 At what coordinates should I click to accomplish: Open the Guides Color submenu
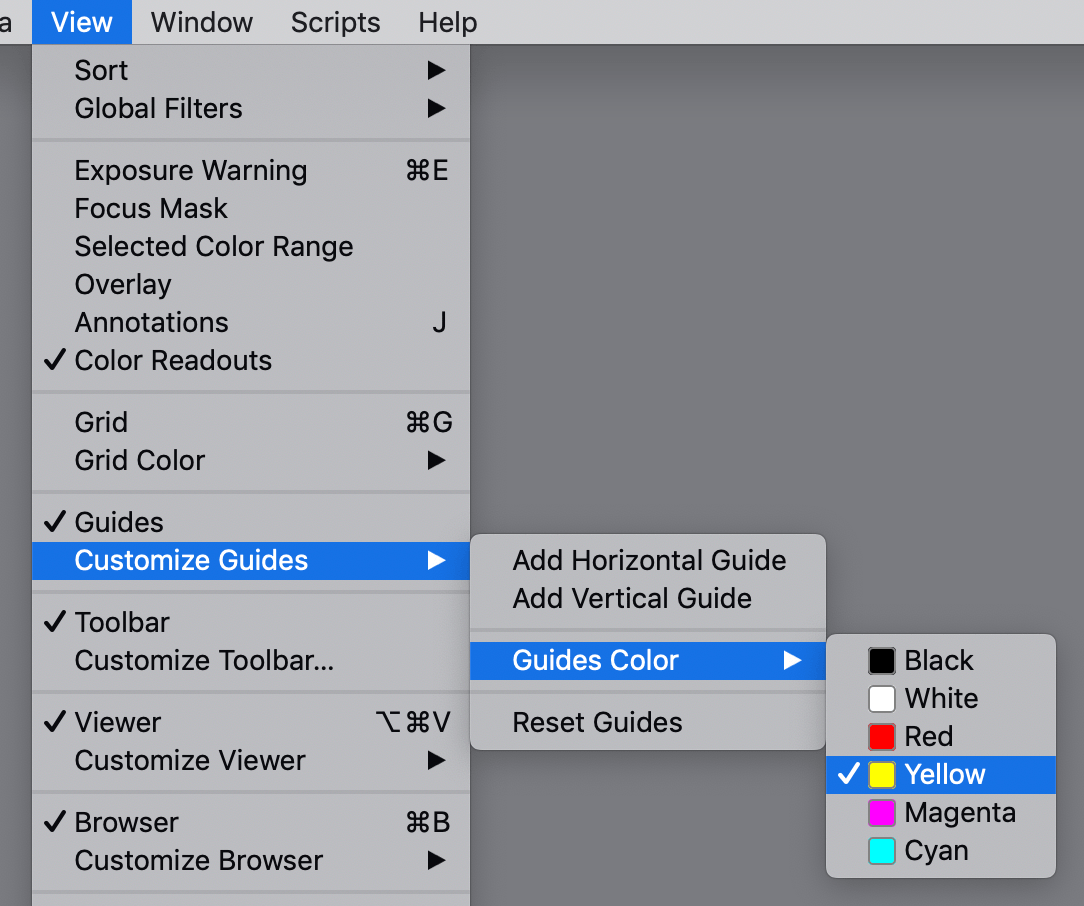(x=648, y=661)
